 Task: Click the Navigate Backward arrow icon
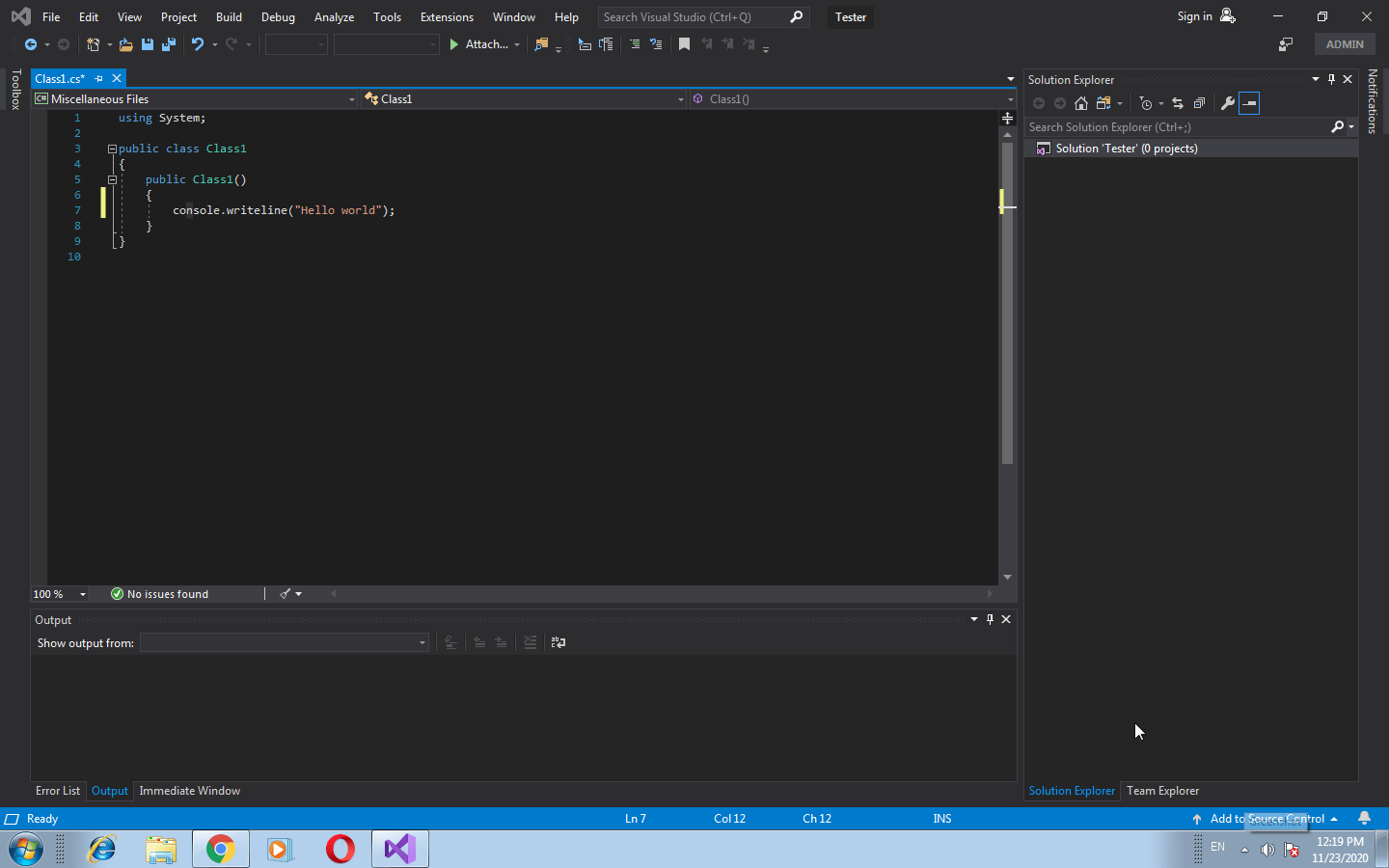(32, 43)
